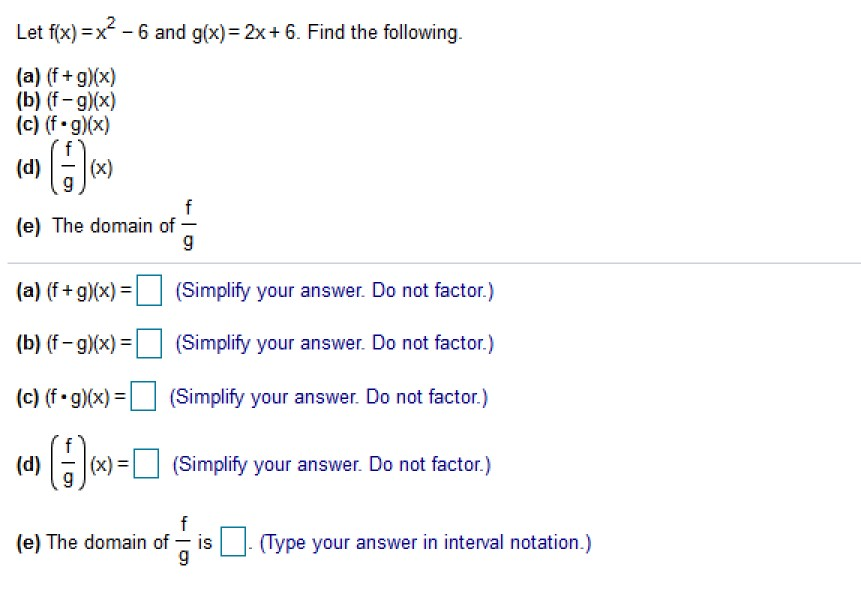Image resolution: width=861 pixels, height=612 pixels.
Task: Select the answer field for part (b)
Action: click(149, 343)
